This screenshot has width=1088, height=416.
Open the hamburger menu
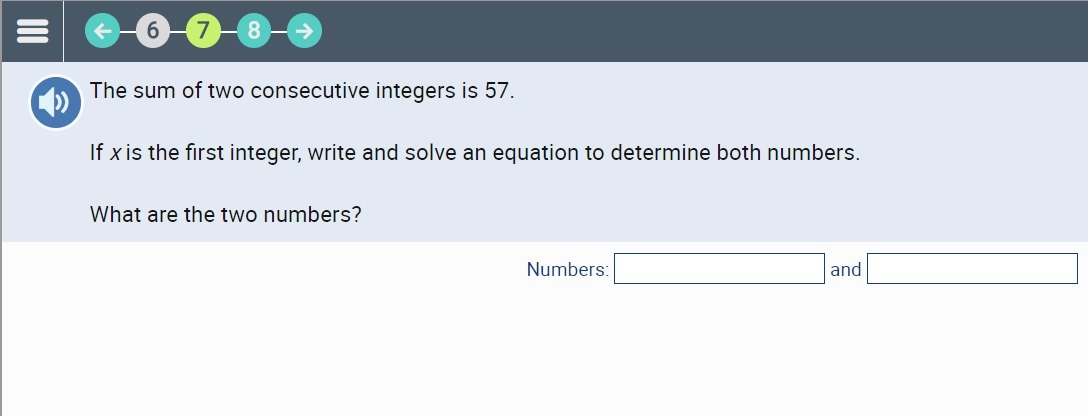coord(32,31)
